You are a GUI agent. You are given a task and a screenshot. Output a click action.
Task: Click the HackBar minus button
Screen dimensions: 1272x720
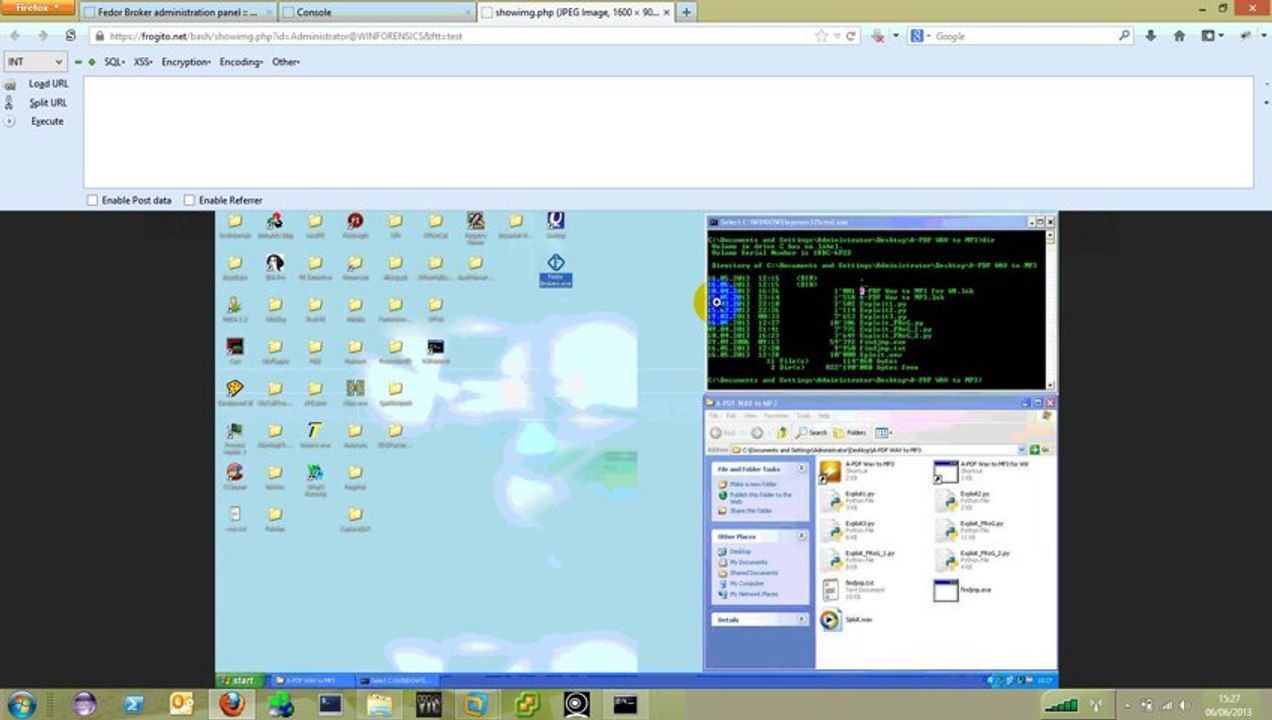[x=78, y=62]
